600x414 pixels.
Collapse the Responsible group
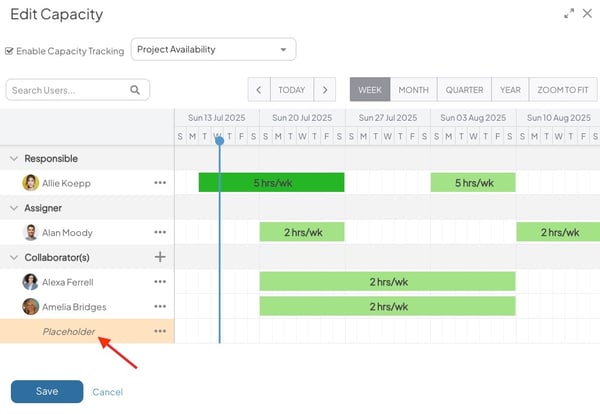(x=14, y=158)
